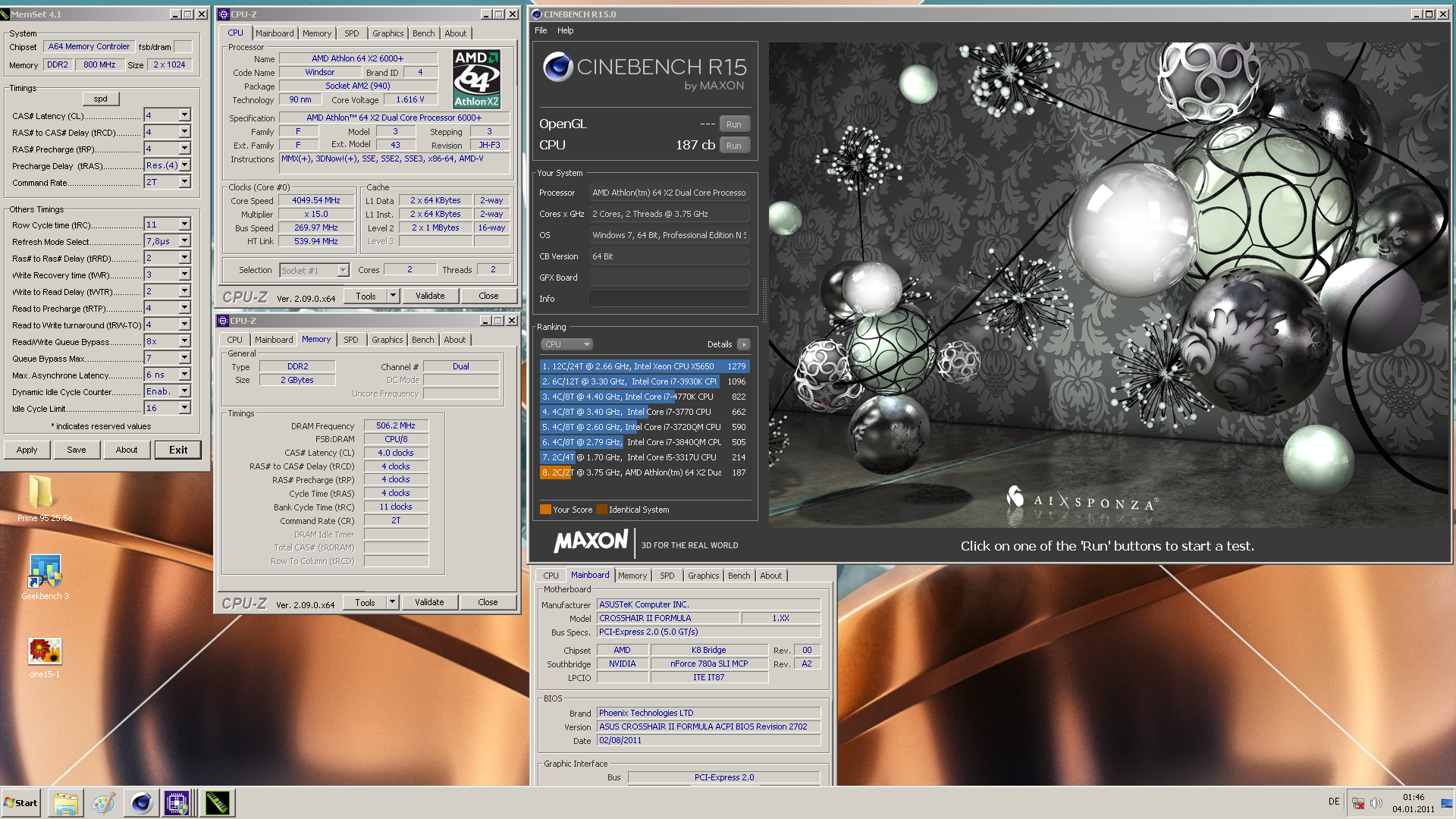1456x819 pixels.
Task: Select the AMD Athlon 64 X2 ranking row
Action: (x=645, y=472)
